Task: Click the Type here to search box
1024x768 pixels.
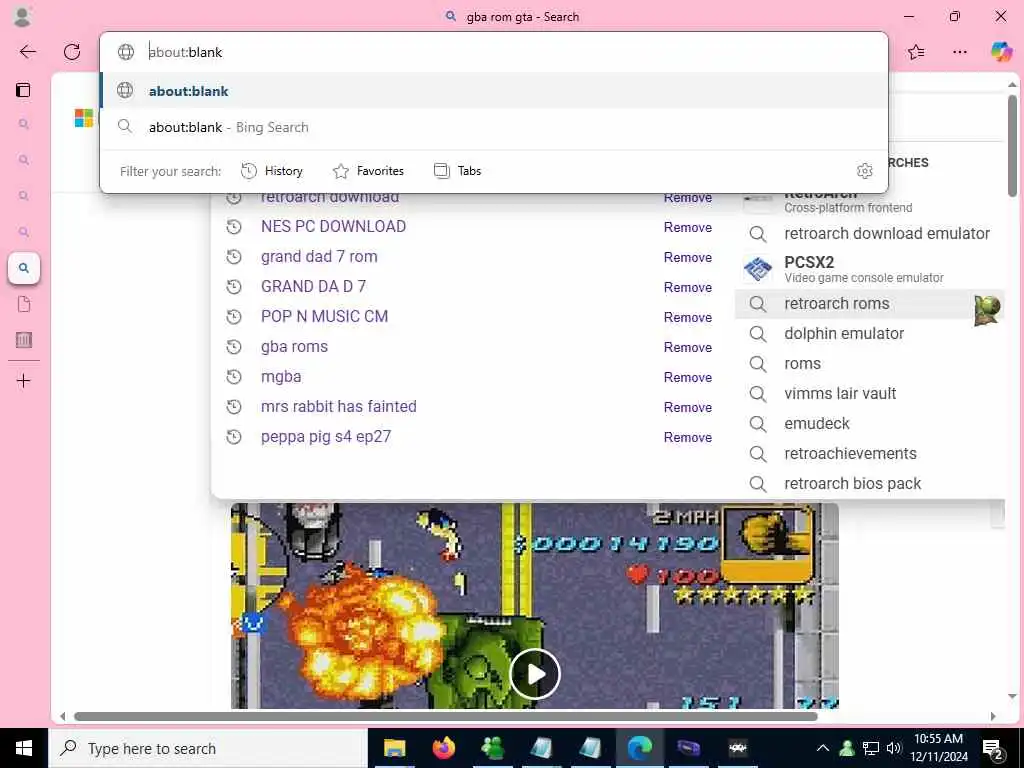Action: tap(208, 748)
